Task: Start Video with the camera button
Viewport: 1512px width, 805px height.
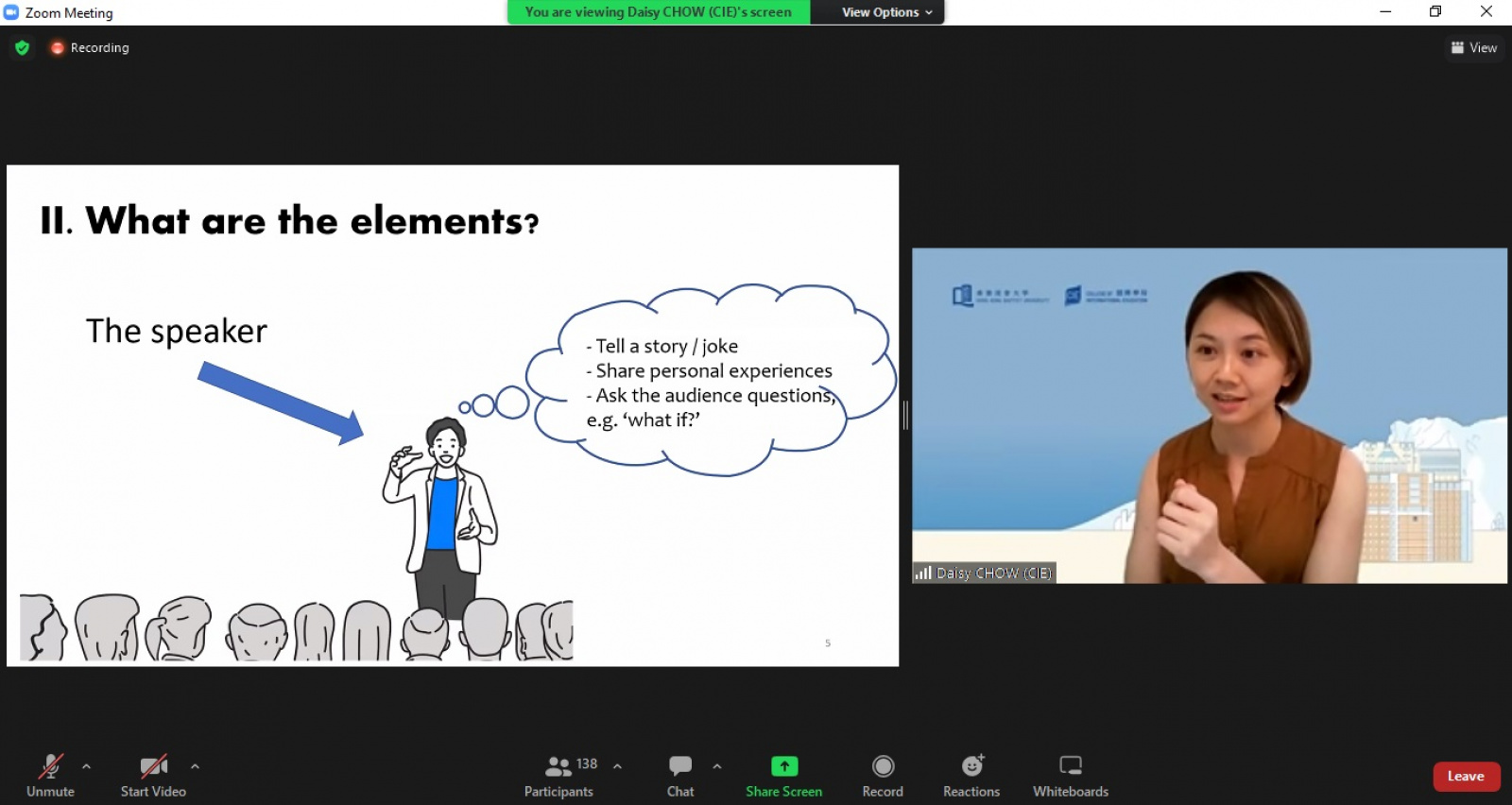Action: (x=153, y=775)
